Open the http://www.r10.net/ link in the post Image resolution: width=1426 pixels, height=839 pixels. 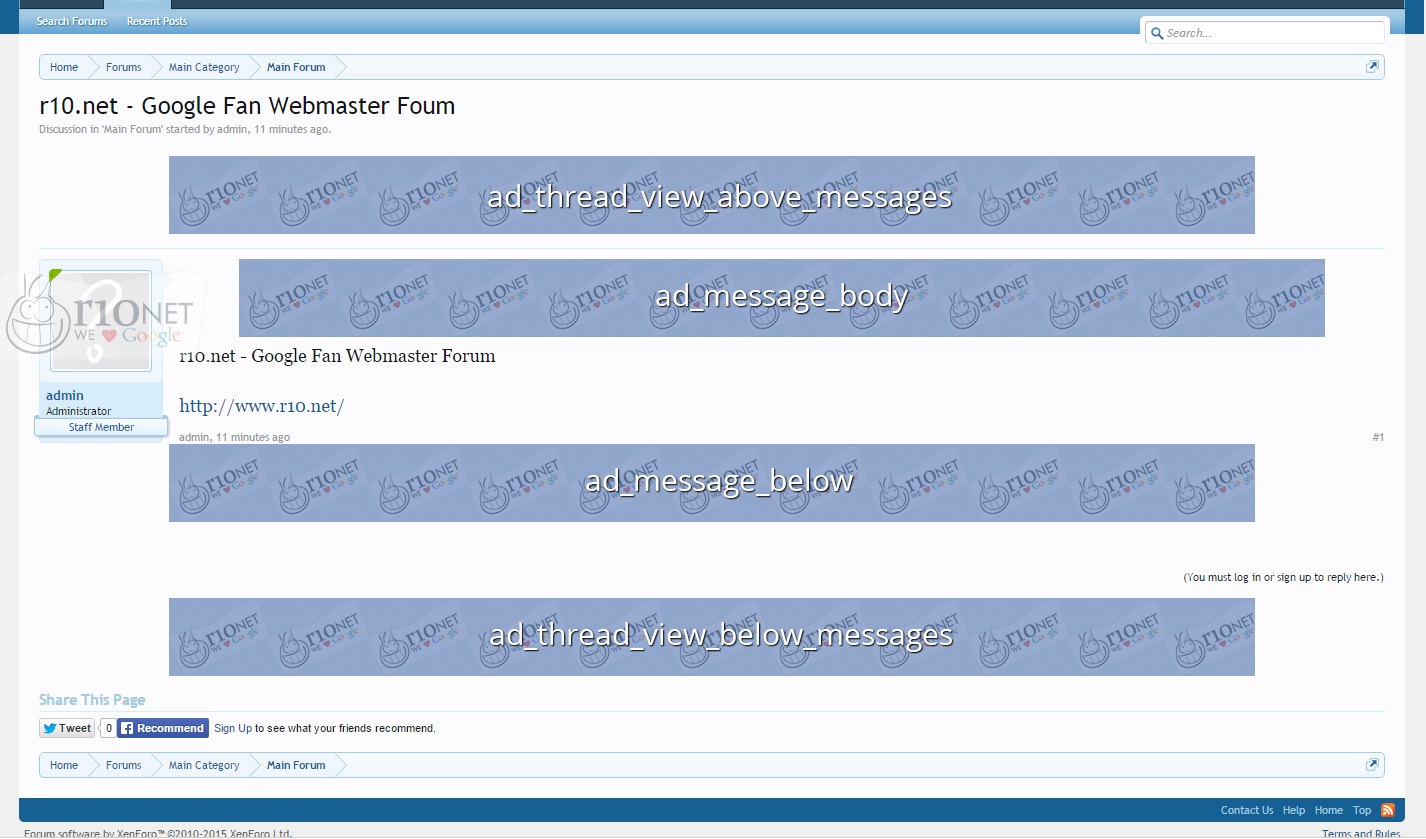(x=262, y=406)
